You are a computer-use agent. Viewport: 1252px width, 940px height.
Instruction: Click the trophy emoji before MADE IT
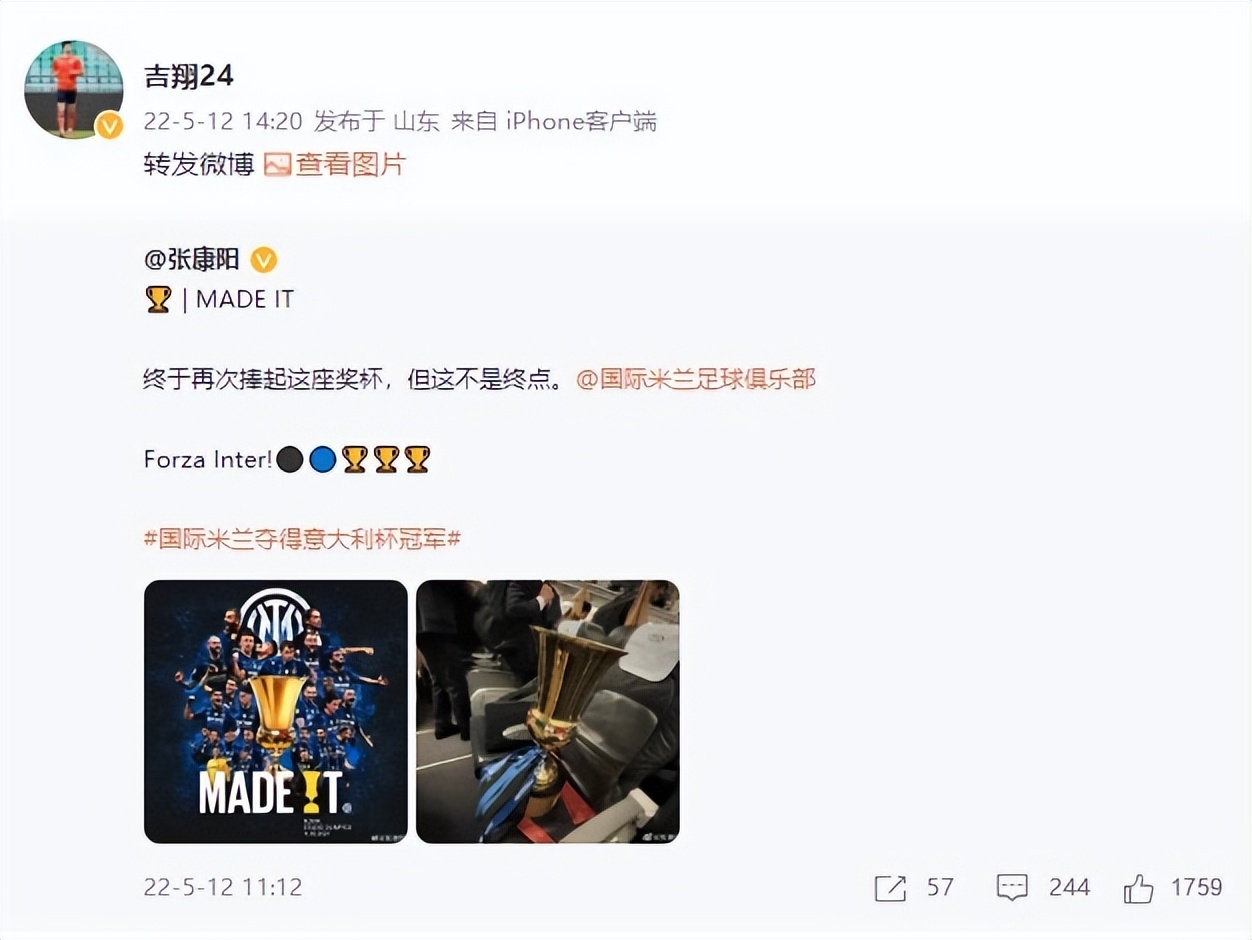coord(158,299)
